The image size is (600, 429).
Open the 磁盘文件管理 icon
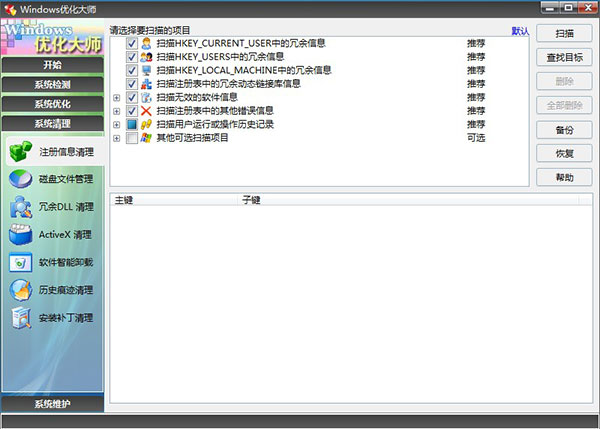(21, 180)
